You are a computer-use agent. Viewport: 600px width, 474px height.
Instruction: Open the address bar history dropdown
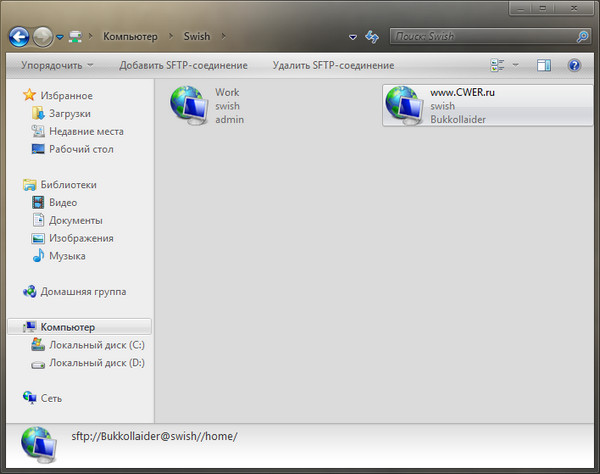click(353, 37)
